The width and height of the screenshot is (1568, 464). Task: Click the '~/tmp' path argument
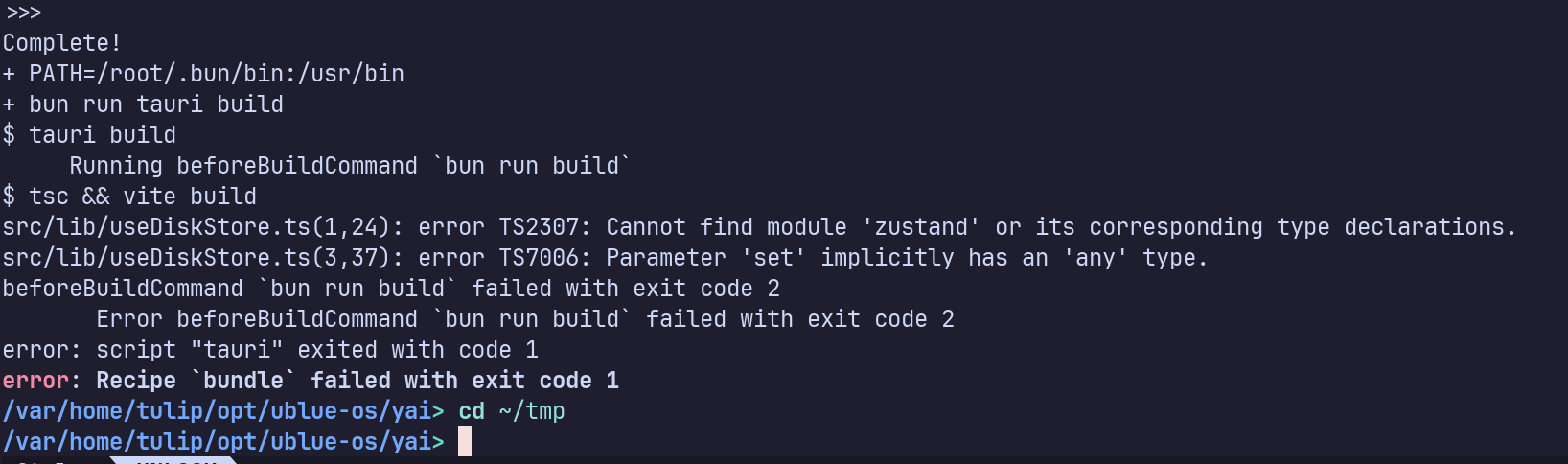click(x=532, y=411)
